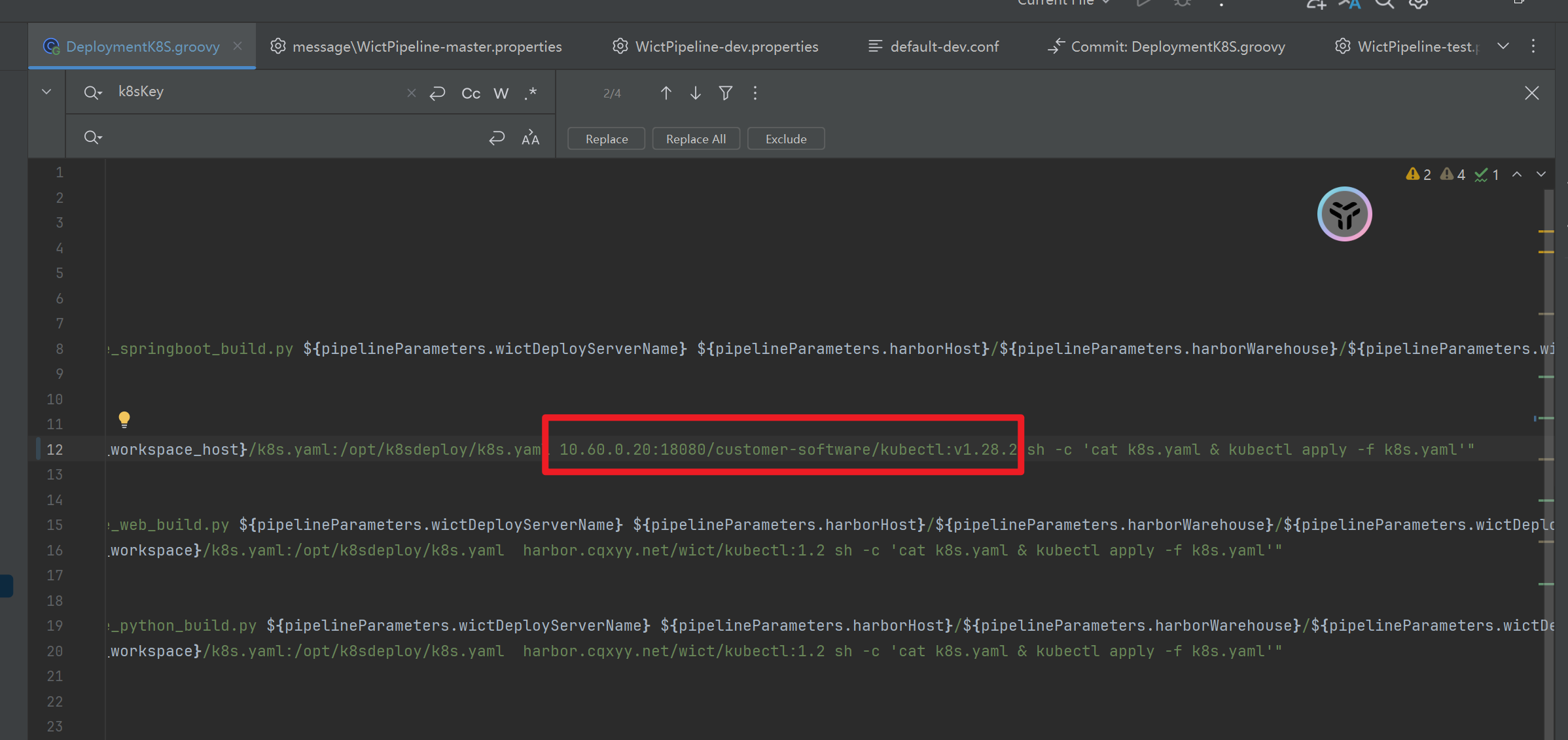1568x740 pixels.
Task: Jump to next search occurrence arrow
Action: click(x=695, y=93)
